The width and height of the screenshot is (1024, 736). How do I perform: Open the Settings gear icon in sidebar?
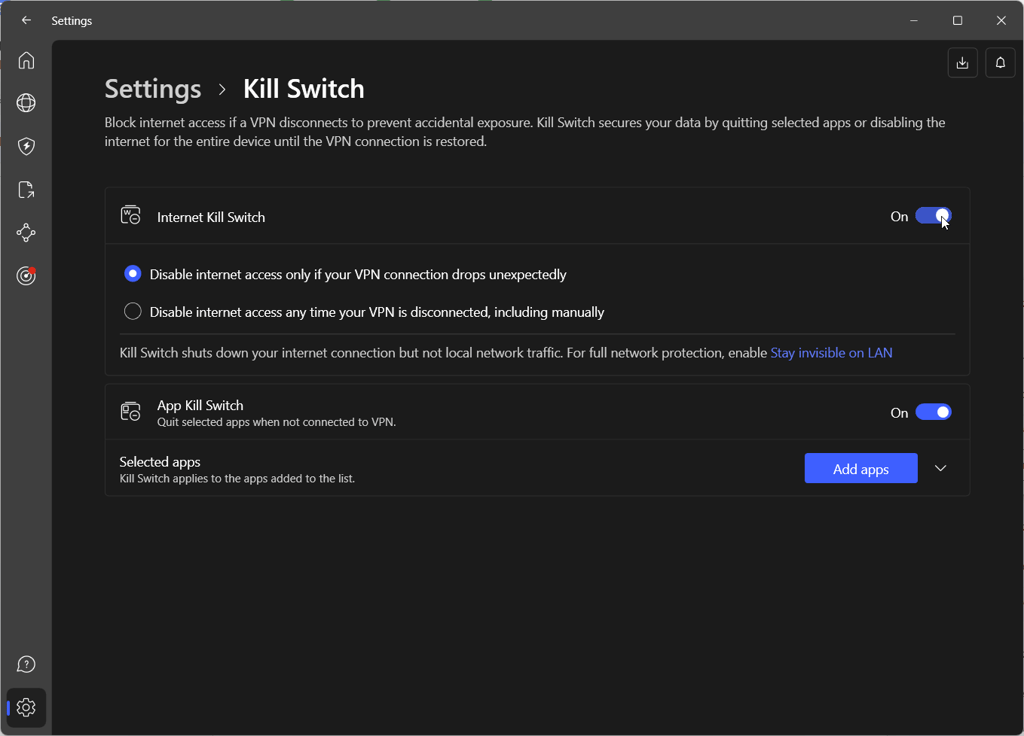pyautogui.click(x=26, y=707)
